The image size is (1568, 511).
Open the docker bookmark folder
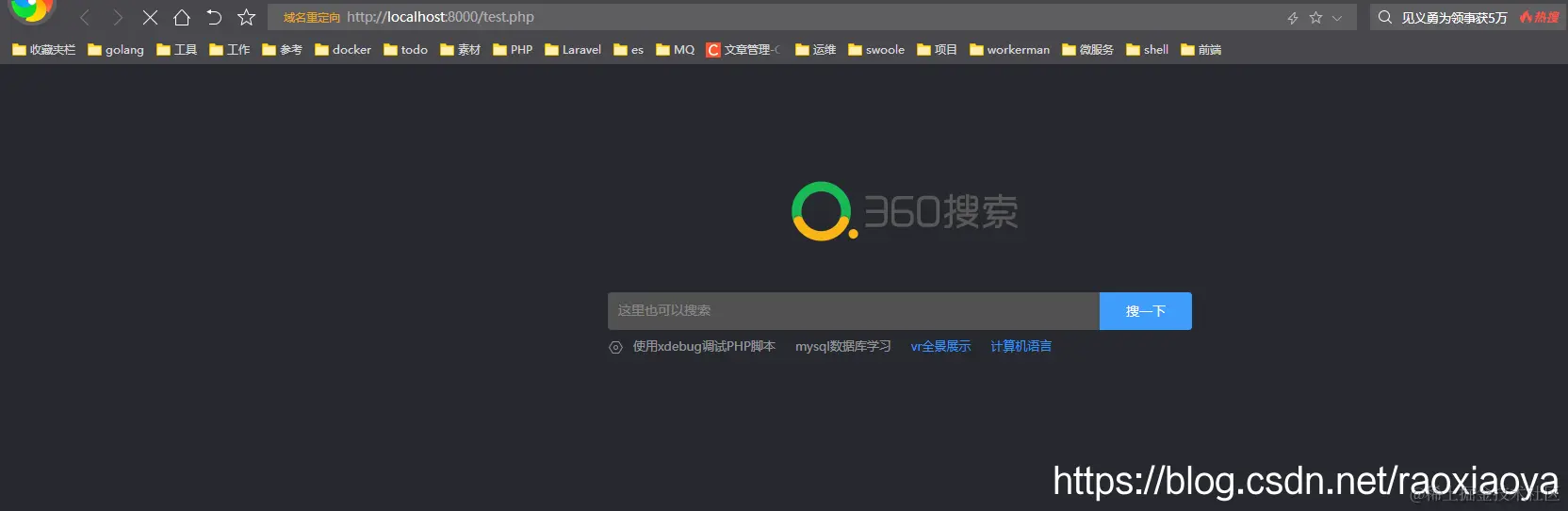tap(343, 49)
